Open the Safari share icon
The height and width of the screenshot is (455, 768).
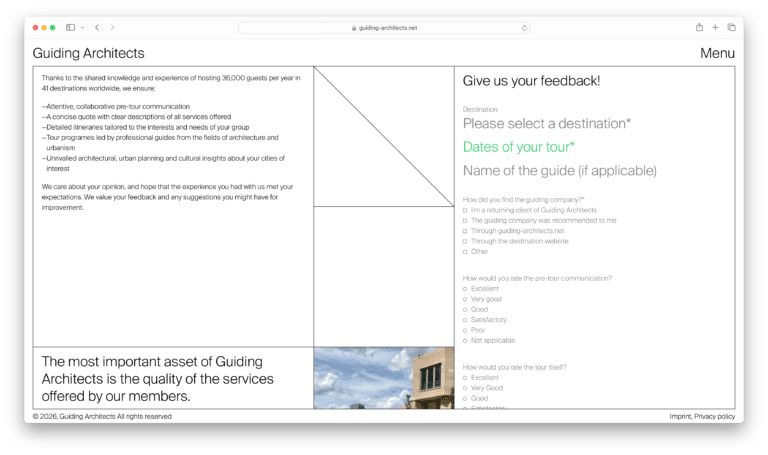699,27
